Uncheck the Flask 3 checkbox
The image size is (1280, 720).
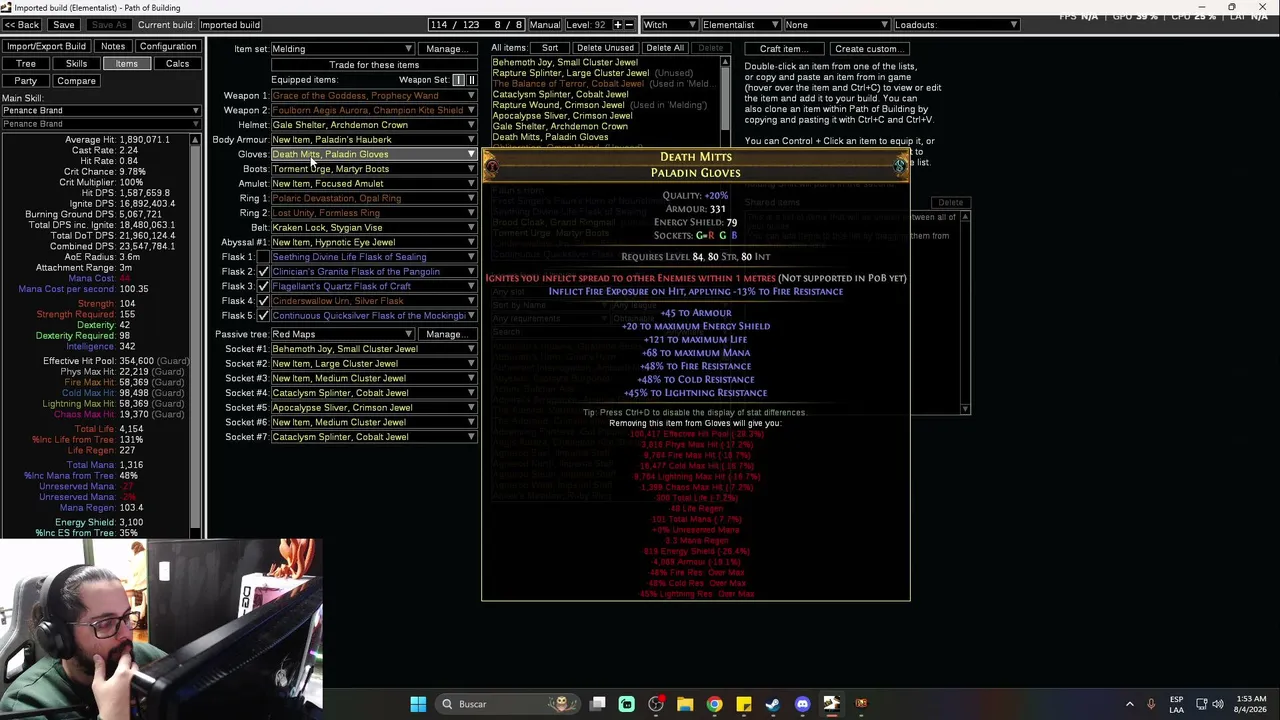click(x=263, y=286)
